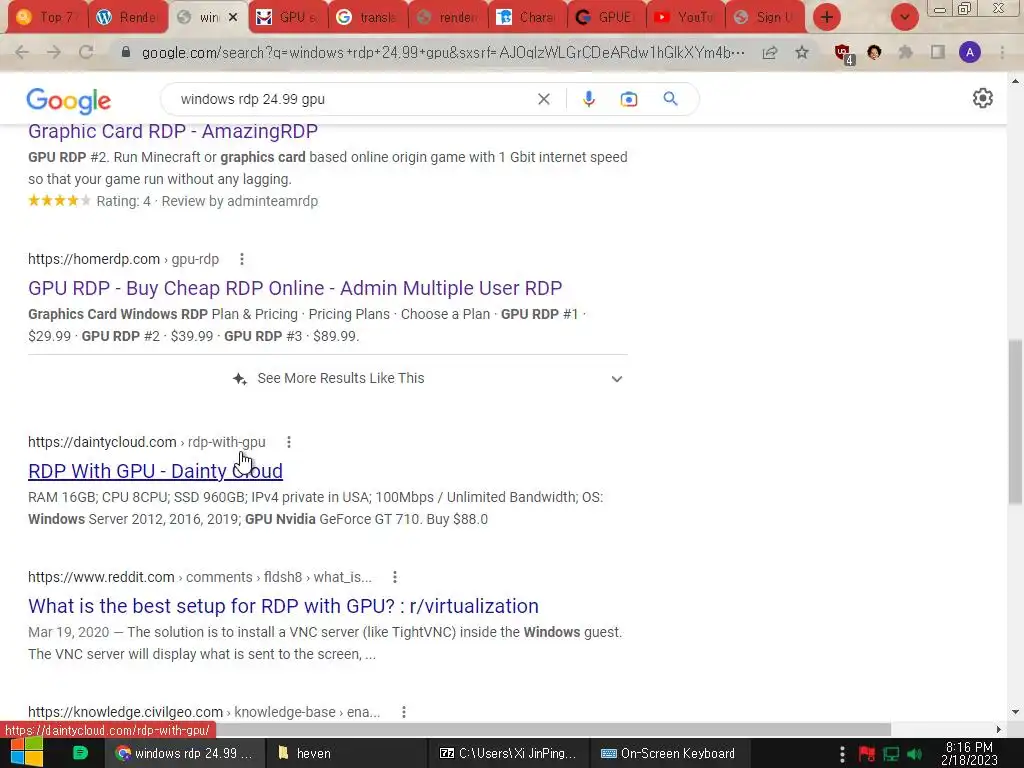1024x768 pixels.
Task: Open more options for reddit.com result
Action: (394, 577)
